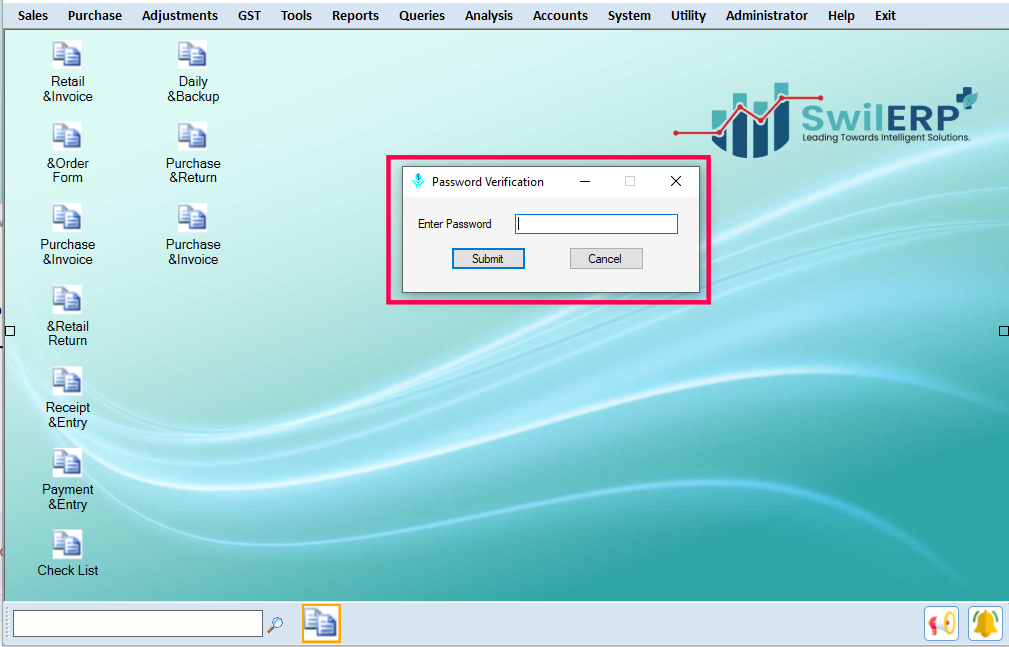This screenshot has width=1009, height=647.
Task: Click the announcement megaphone icon bottom right
Action: tap(941, 623)
